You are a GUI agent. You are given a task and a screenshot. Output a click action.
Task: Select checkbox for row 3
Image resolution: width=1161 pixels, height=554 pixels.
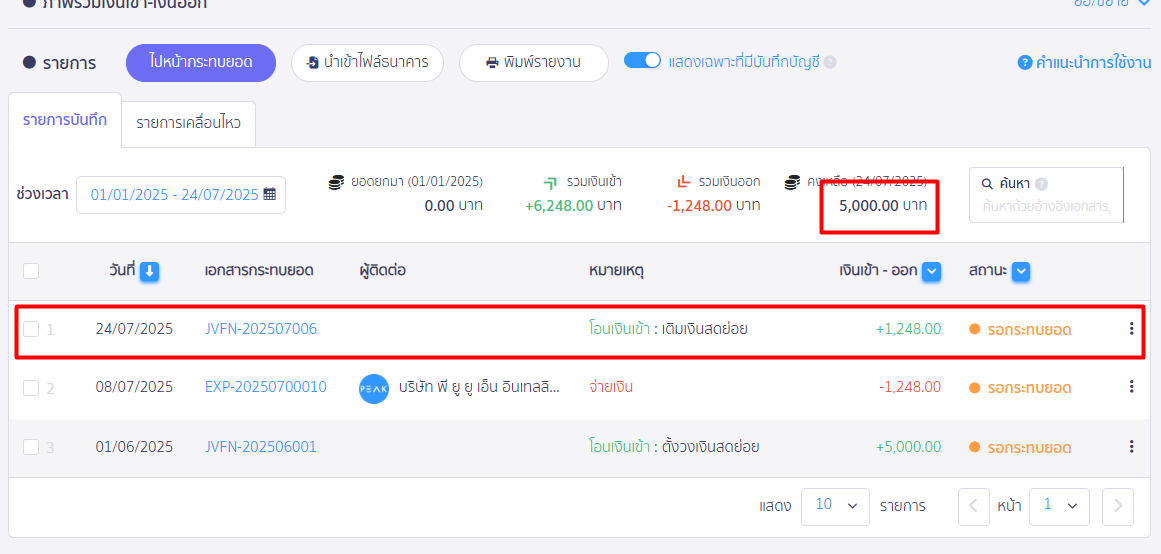pyautogui.click(x=30, y=447)
